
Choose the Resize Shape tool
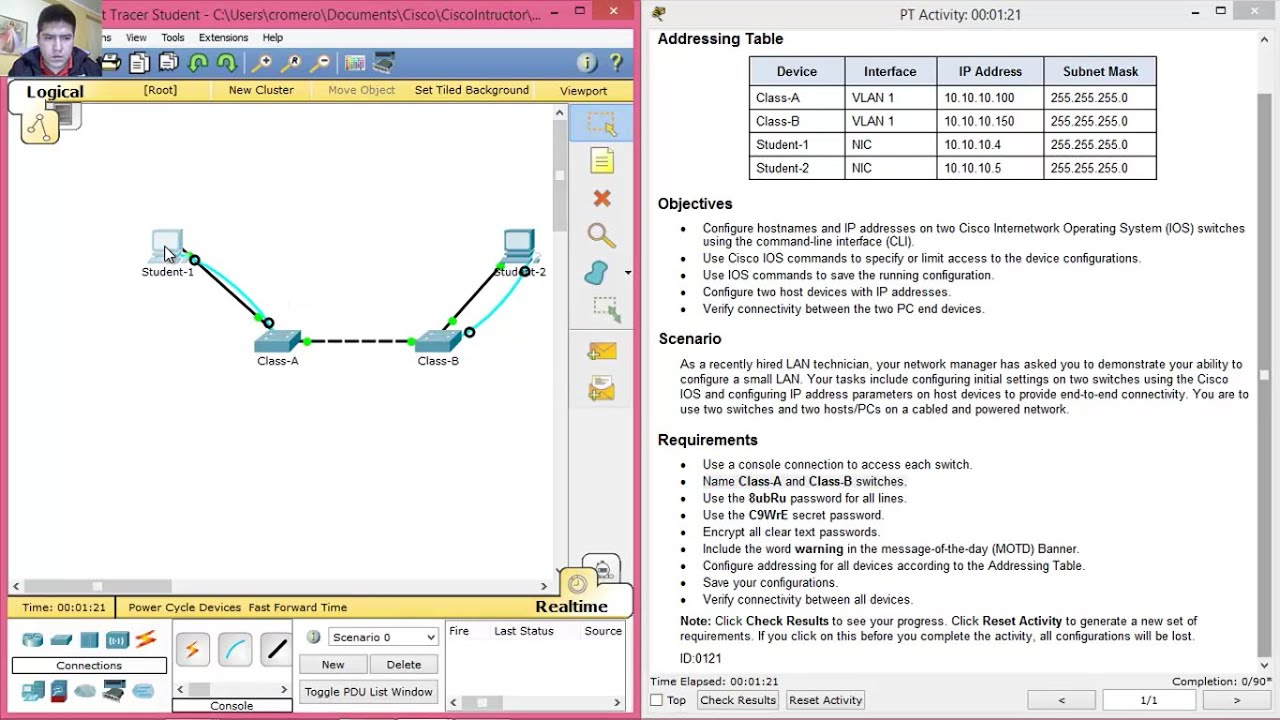[605, 310]
